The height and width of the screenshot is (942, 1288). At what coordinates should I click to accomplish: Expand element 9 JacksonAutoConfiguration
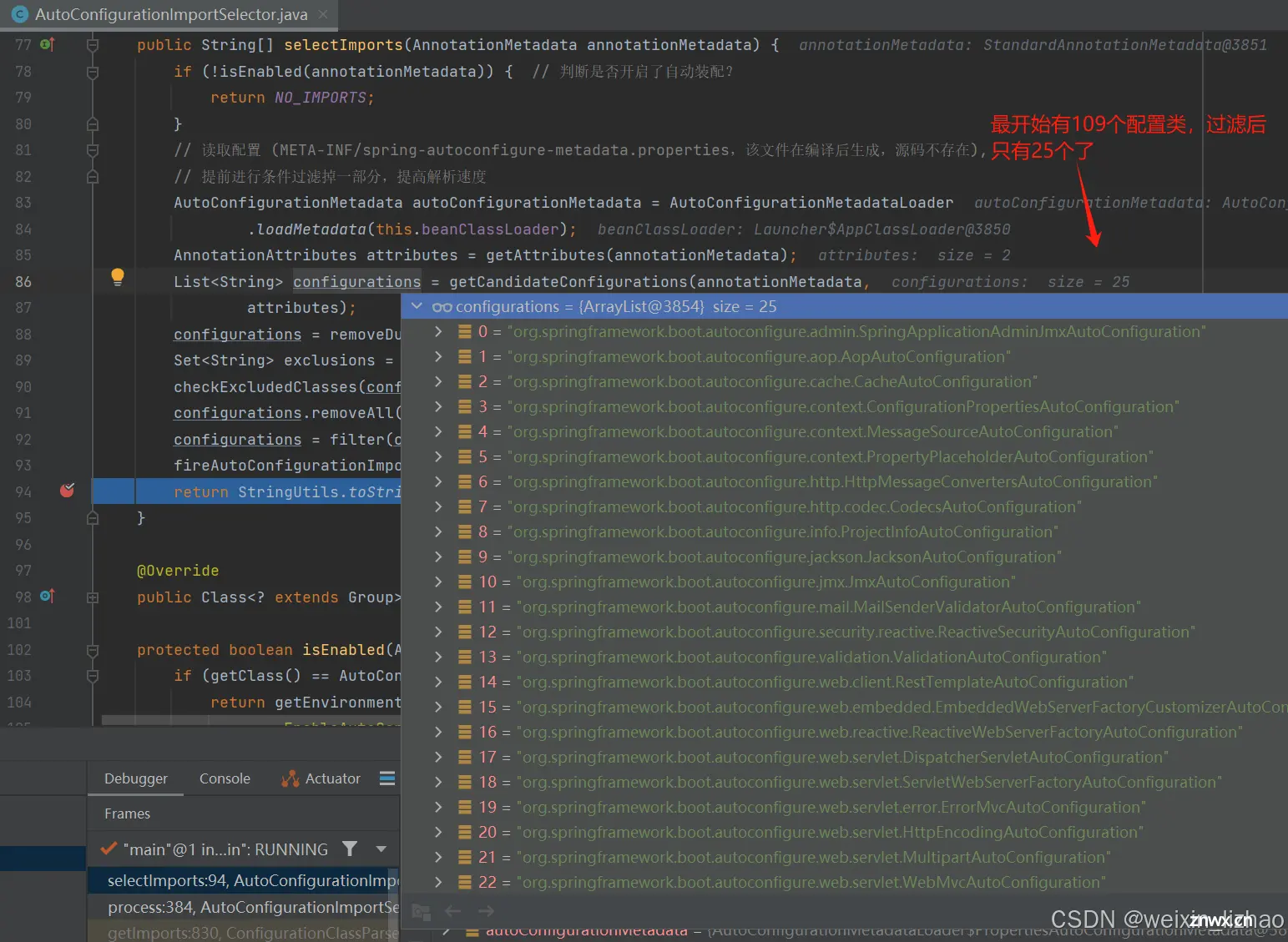tap(438, 557)
